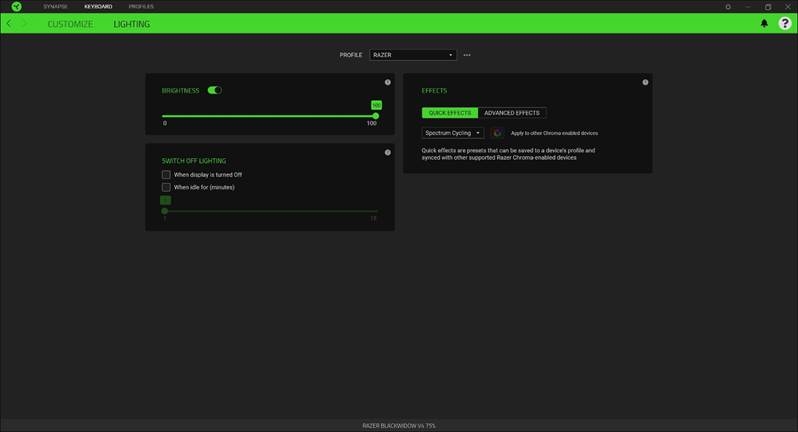Enable When idle for (minutes) checkbox
The image size is (798, 432).
click(x=166, y=187)
